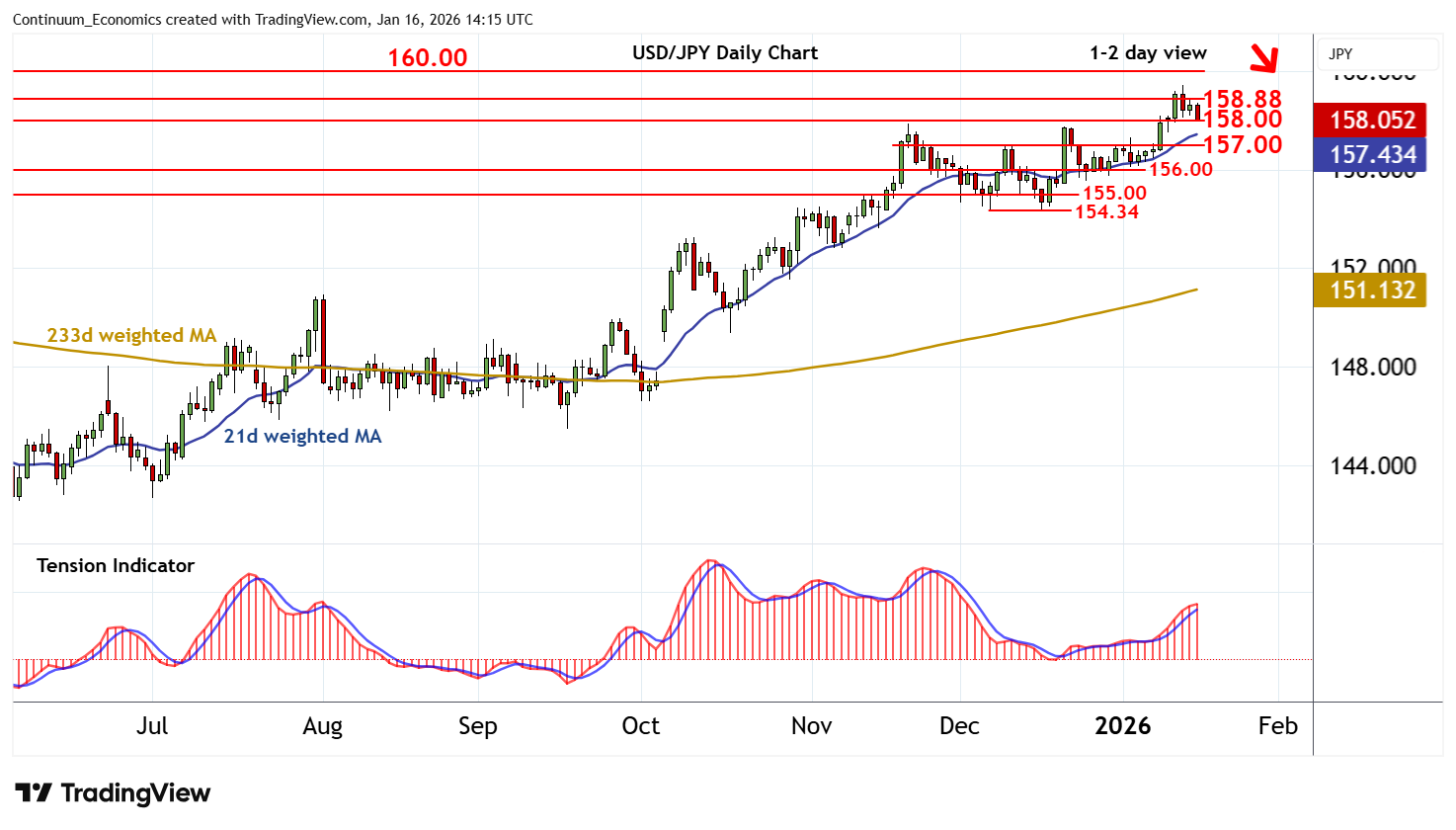Select the 154.34 support level label

click(x=1106, y=211)
